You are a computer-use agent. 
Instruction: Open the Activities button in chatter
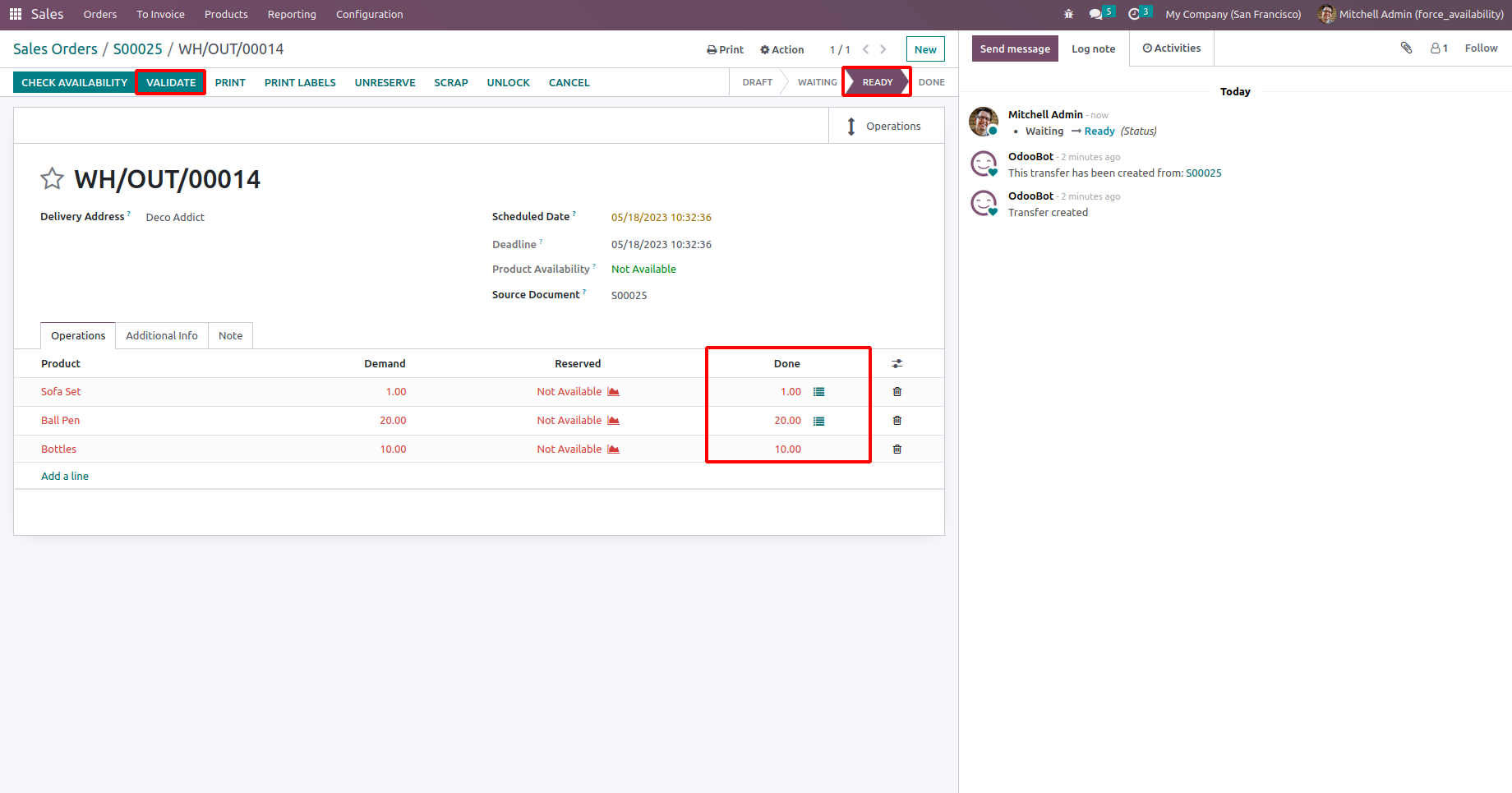pyautogui.click(x=1172, y=48)
